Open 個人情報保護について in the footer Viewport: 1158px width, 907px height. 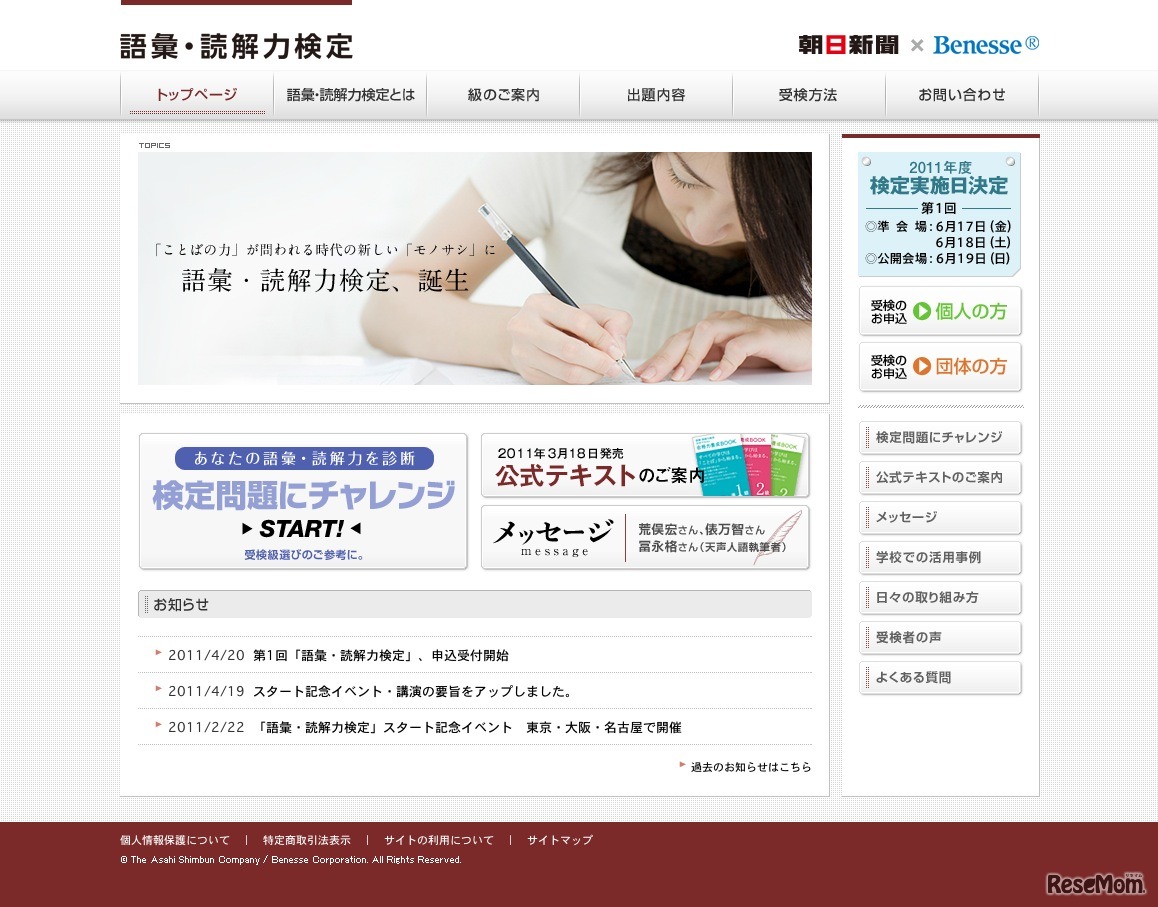(x=175, y=840)
